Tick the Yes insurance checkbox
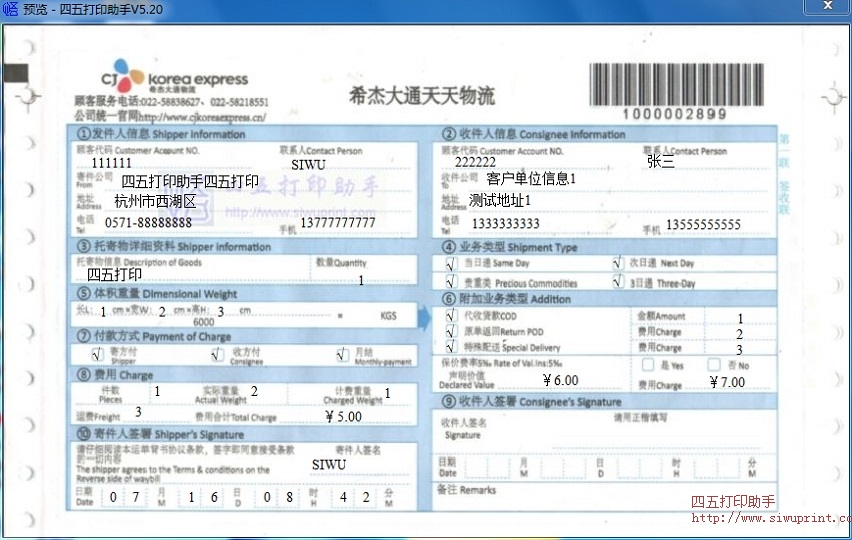852x540 pixels. 648,365
